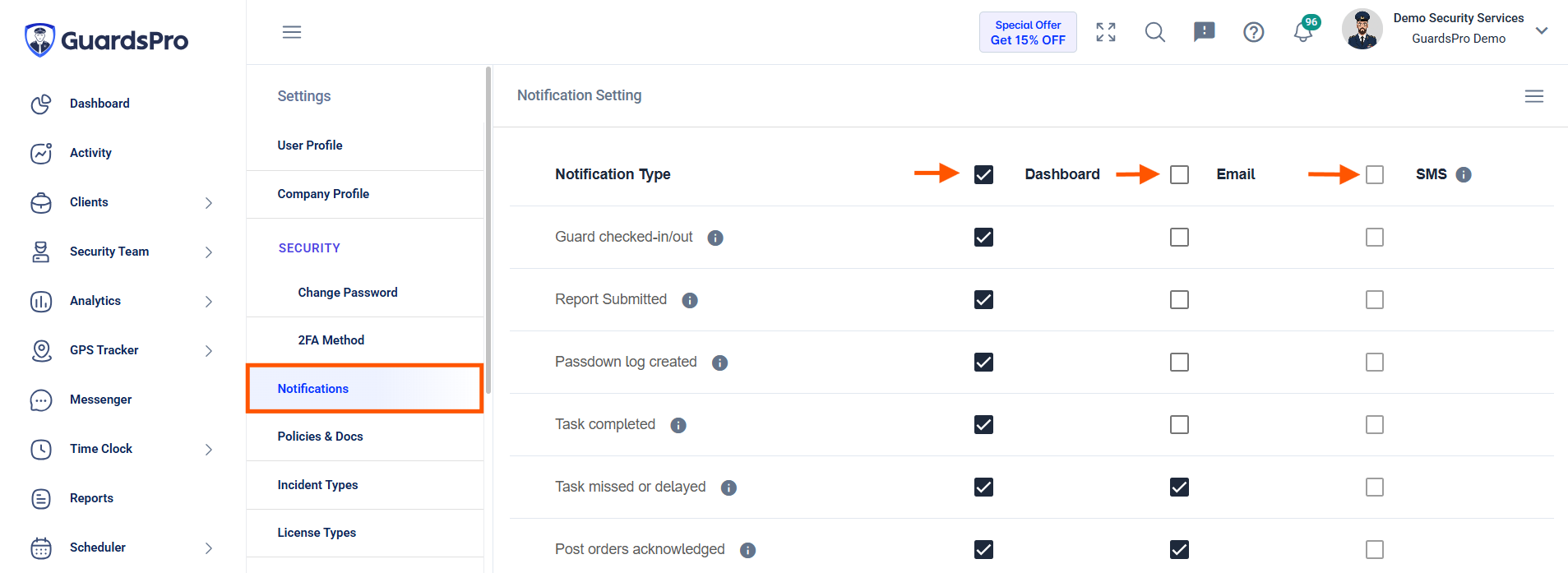Click info icon next to Report Submitted
The height and width of the screenshot is (573, 1568).
690,300
